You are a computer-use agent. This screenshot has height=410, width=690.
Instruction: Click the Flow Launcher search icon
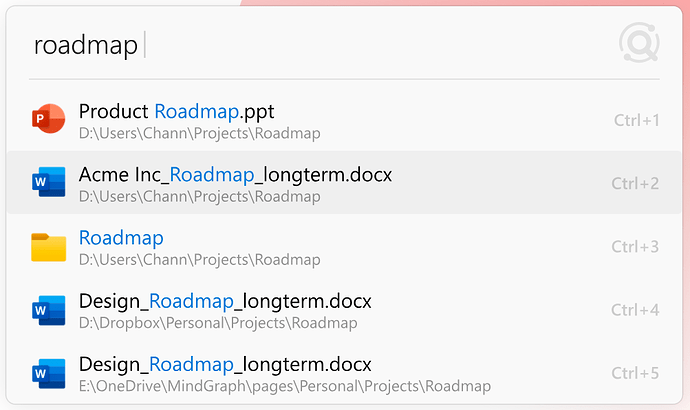[x=638, y=44]
